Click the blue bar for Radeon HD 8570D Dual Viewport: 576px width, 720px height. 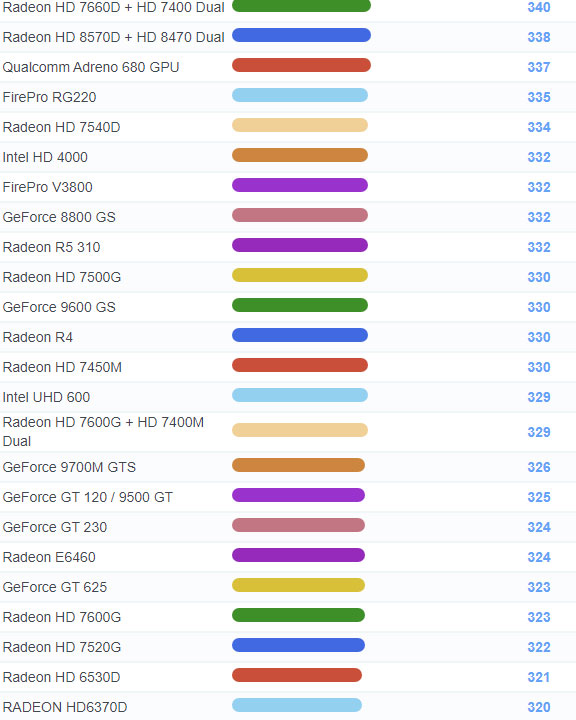301,35
